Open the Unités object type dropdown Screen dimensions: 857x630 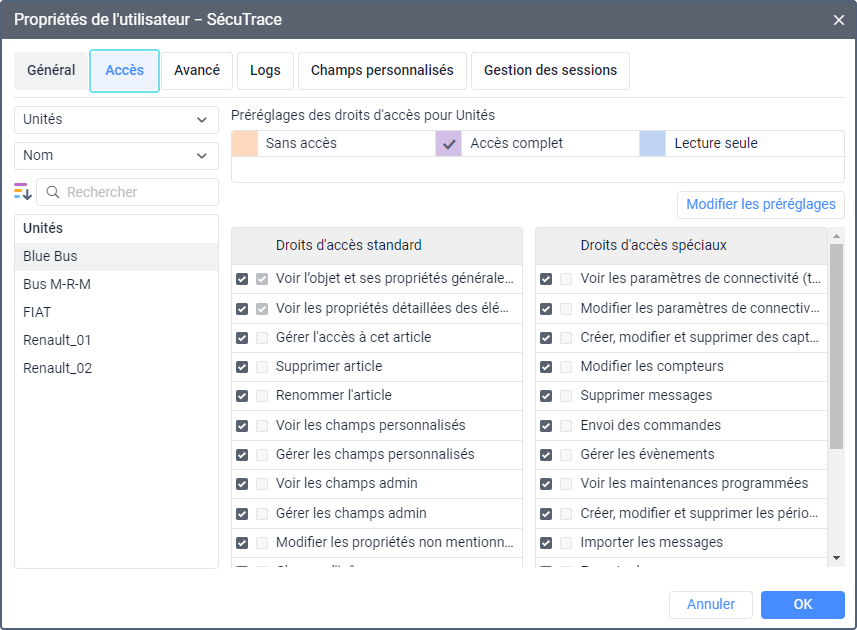tap(116, 120)
